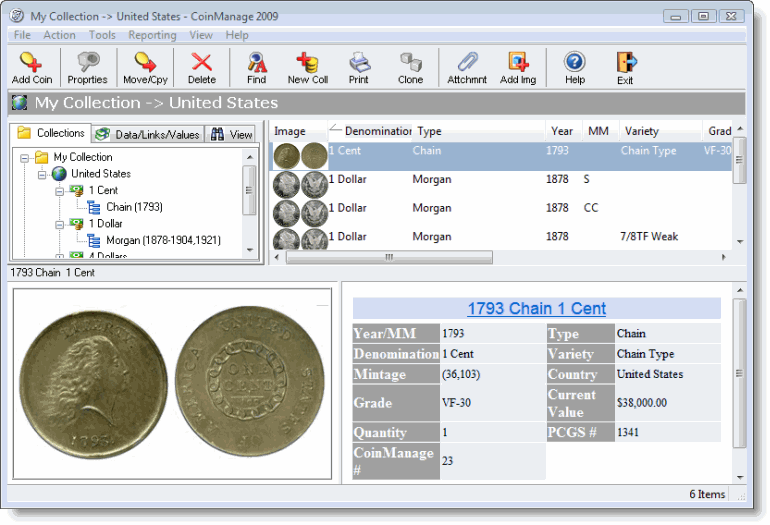Collapse the 1 Dollar tree node
770x525 pixels.
(x=59, y=225)
